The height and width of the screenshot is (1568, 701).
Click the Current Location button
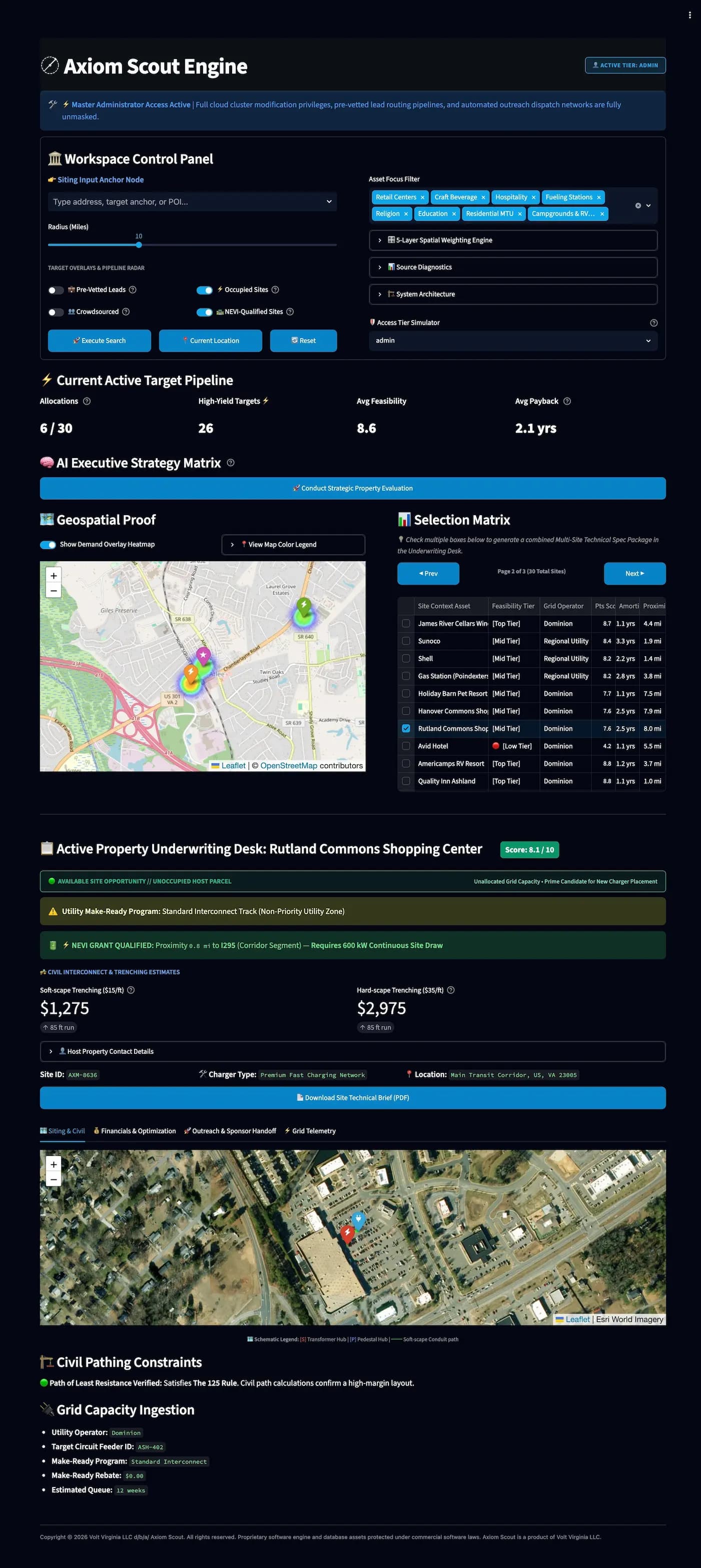[210, 341]
